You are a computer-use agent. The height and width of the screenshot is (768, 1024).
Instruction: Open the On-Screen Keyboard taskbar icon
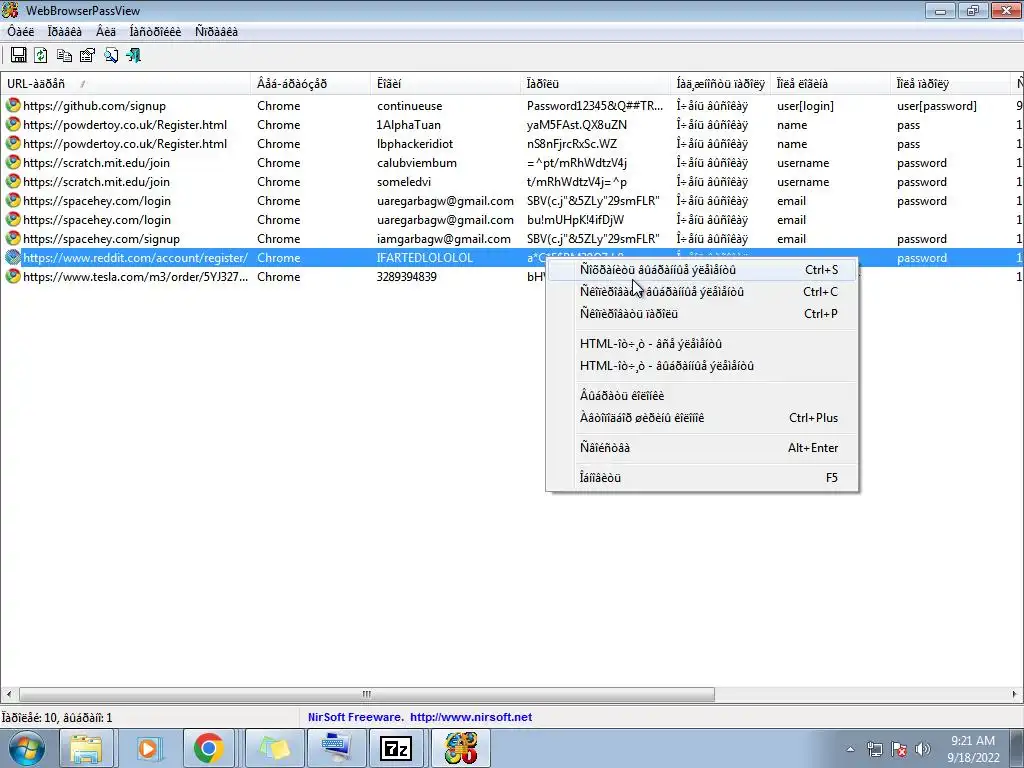pyautogui.click(x=336, y=748)
